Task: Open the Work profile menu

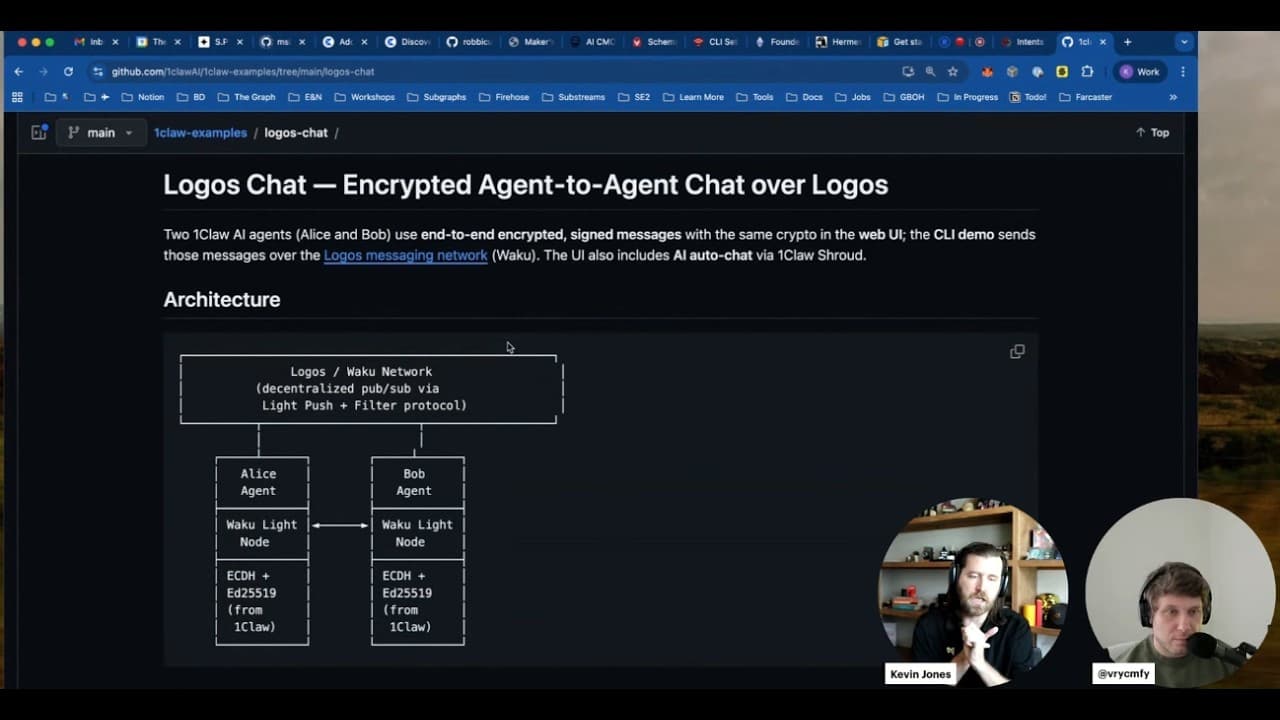Action: pos(1140,72)
